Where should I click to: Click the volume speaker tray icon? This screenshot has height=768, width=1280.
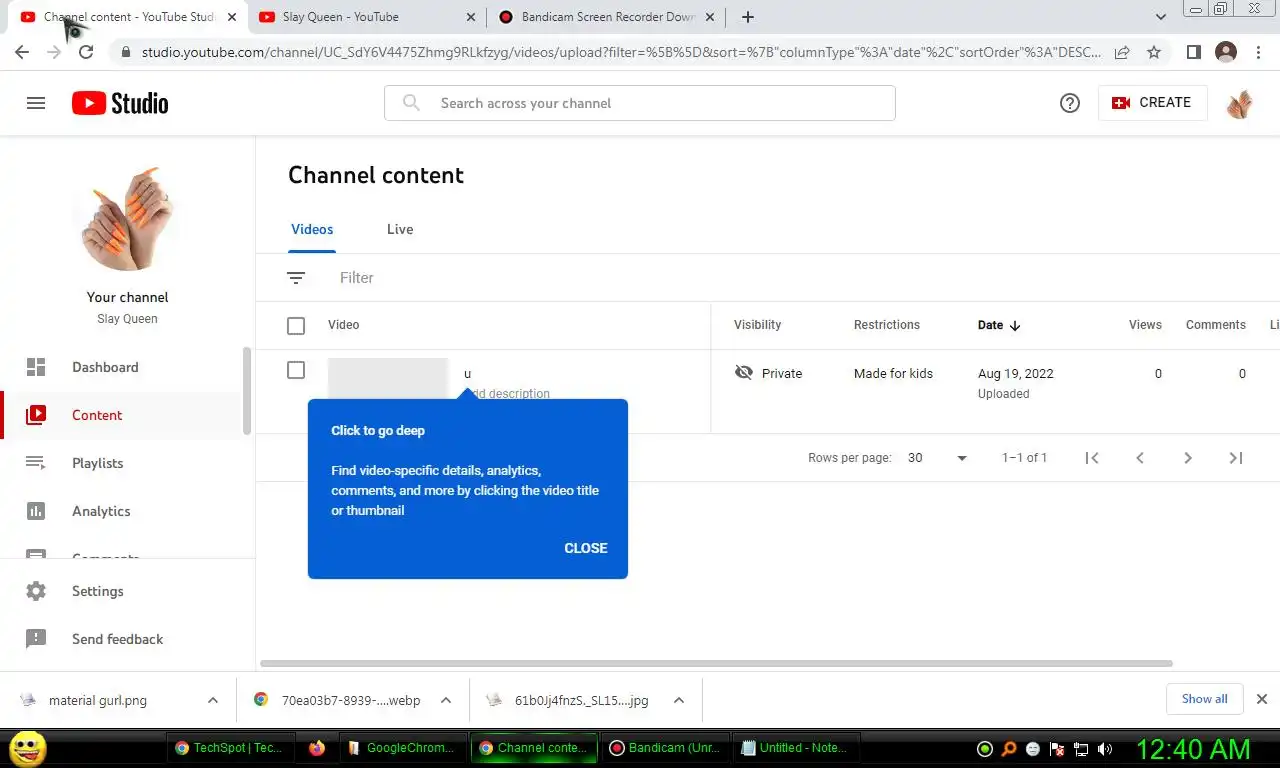[1104, 748]
